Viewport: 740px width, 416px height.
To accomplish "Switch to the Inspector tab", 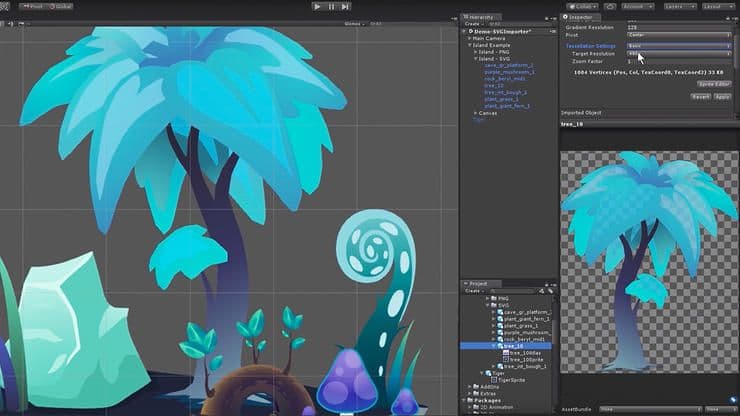I will pos(578,17).
